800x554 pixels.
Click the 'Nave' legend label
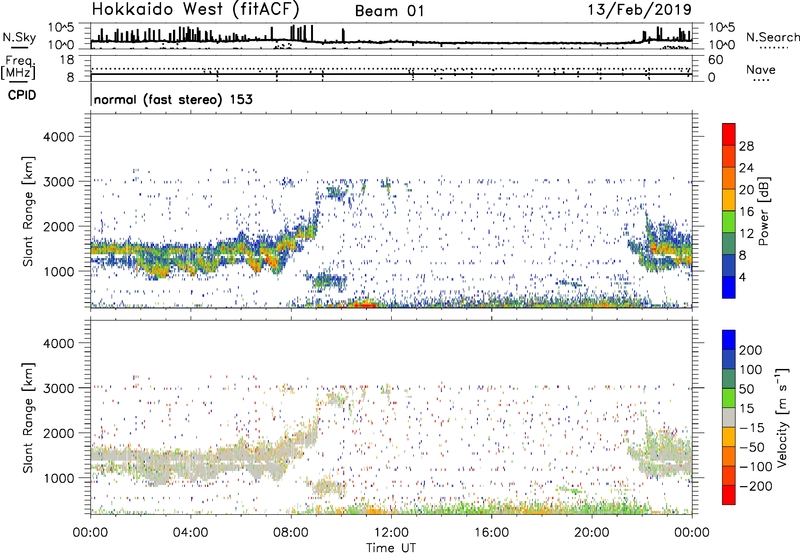761,69
